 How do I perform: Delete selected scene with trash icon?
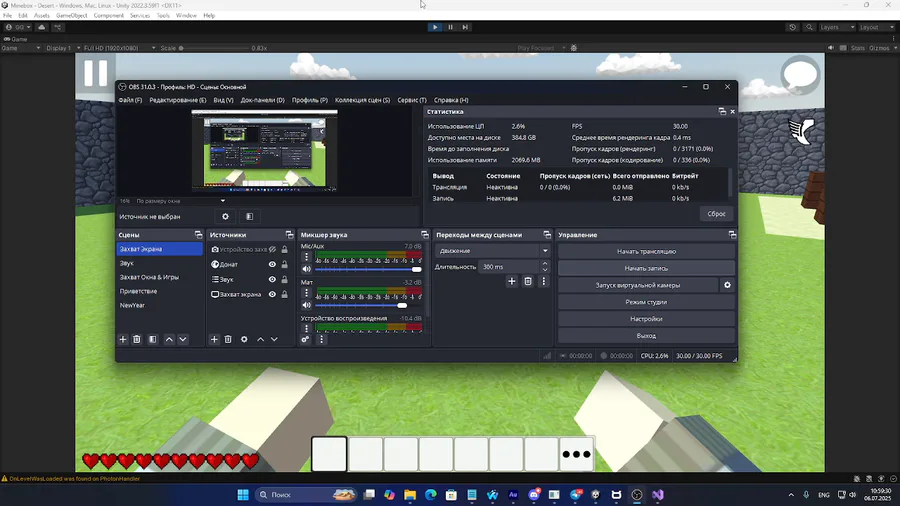pos(137,340)
